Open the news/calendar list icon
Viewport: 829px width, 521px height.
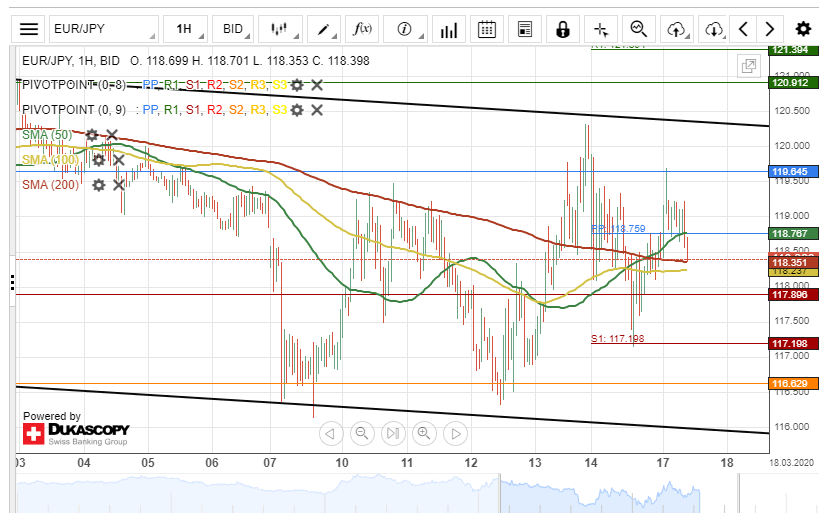pyautogui.click(x=524, y=29)
